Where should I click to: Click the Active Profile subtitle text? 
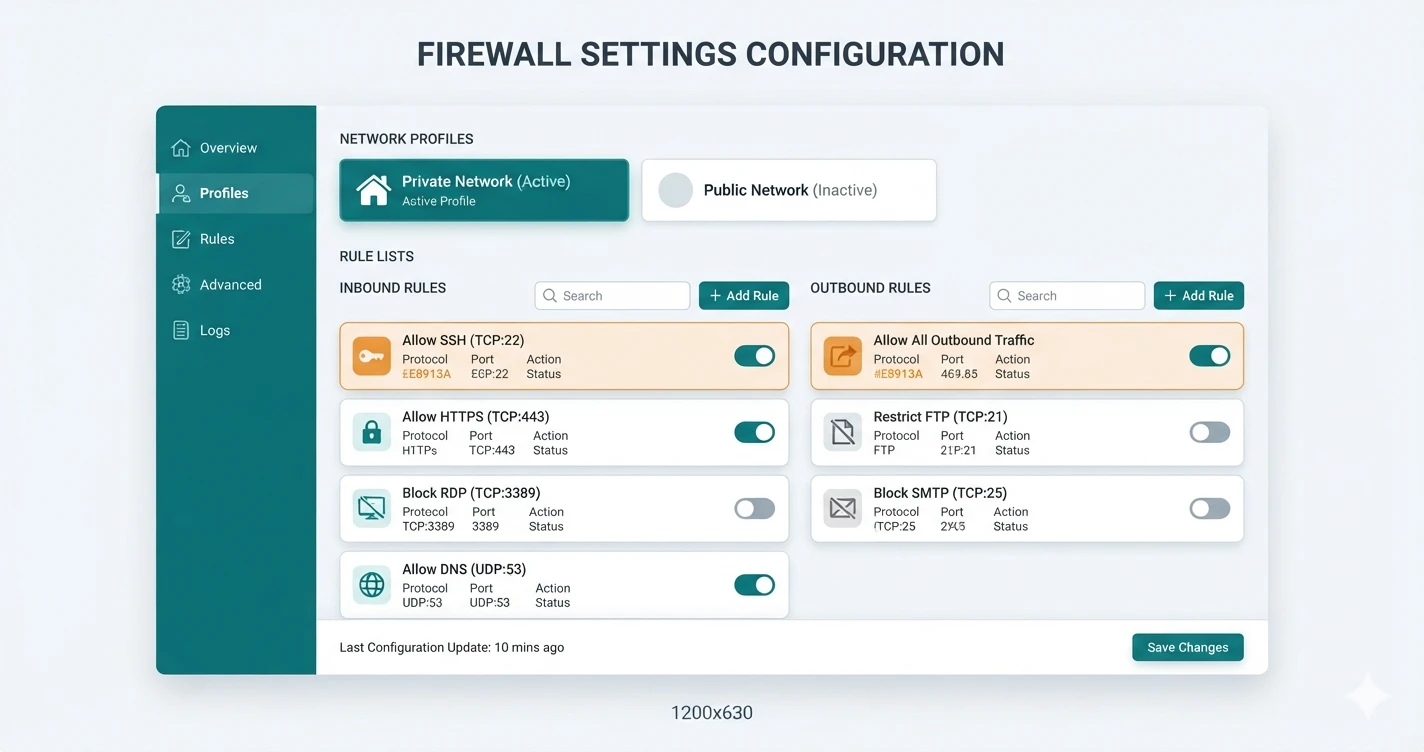(439, 201)
